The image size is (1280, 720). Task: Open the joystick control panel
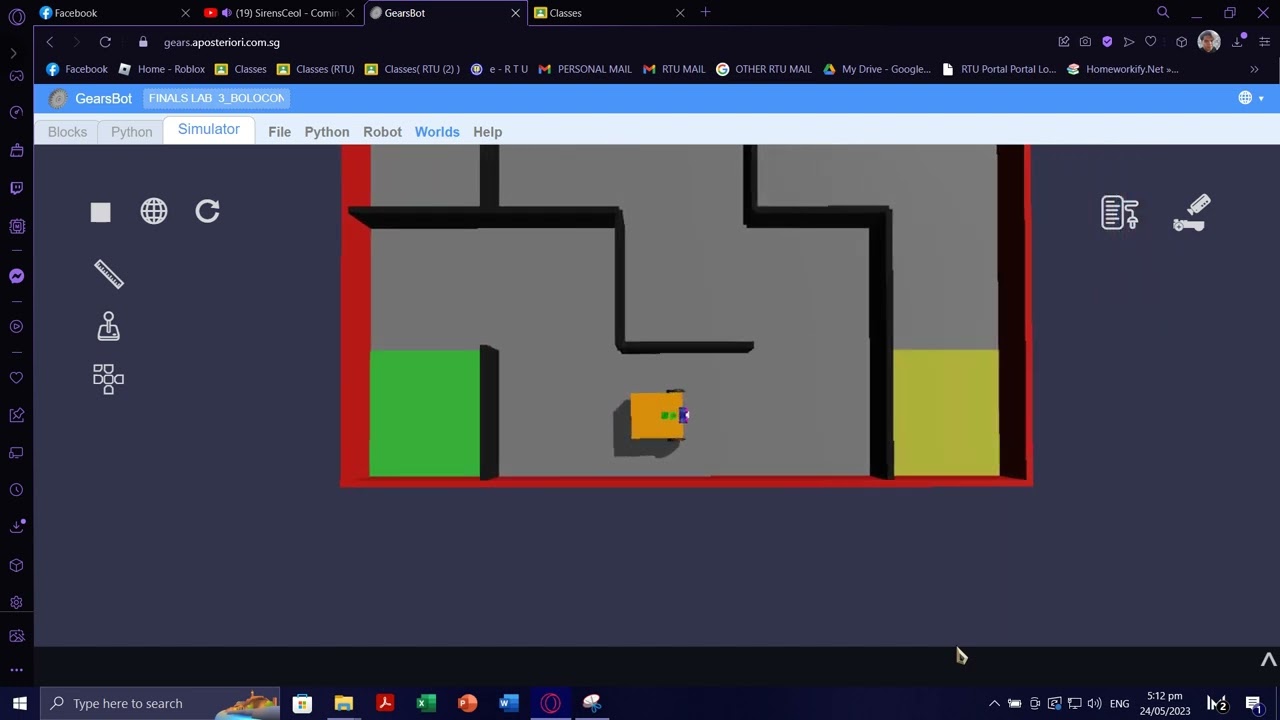pos(108,326)
